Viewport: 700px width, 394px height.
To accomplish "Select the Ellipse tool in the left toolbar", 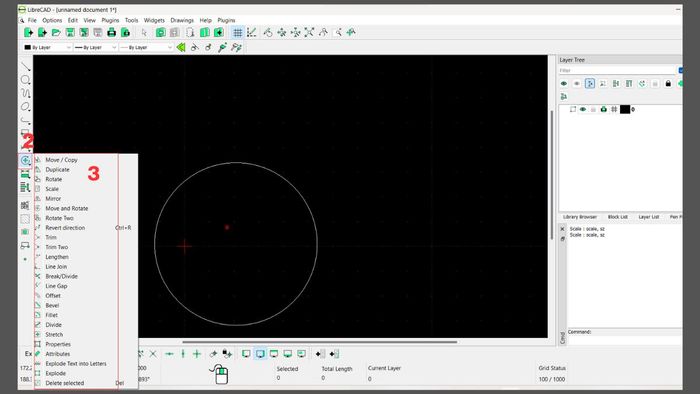I will (25, 107).
